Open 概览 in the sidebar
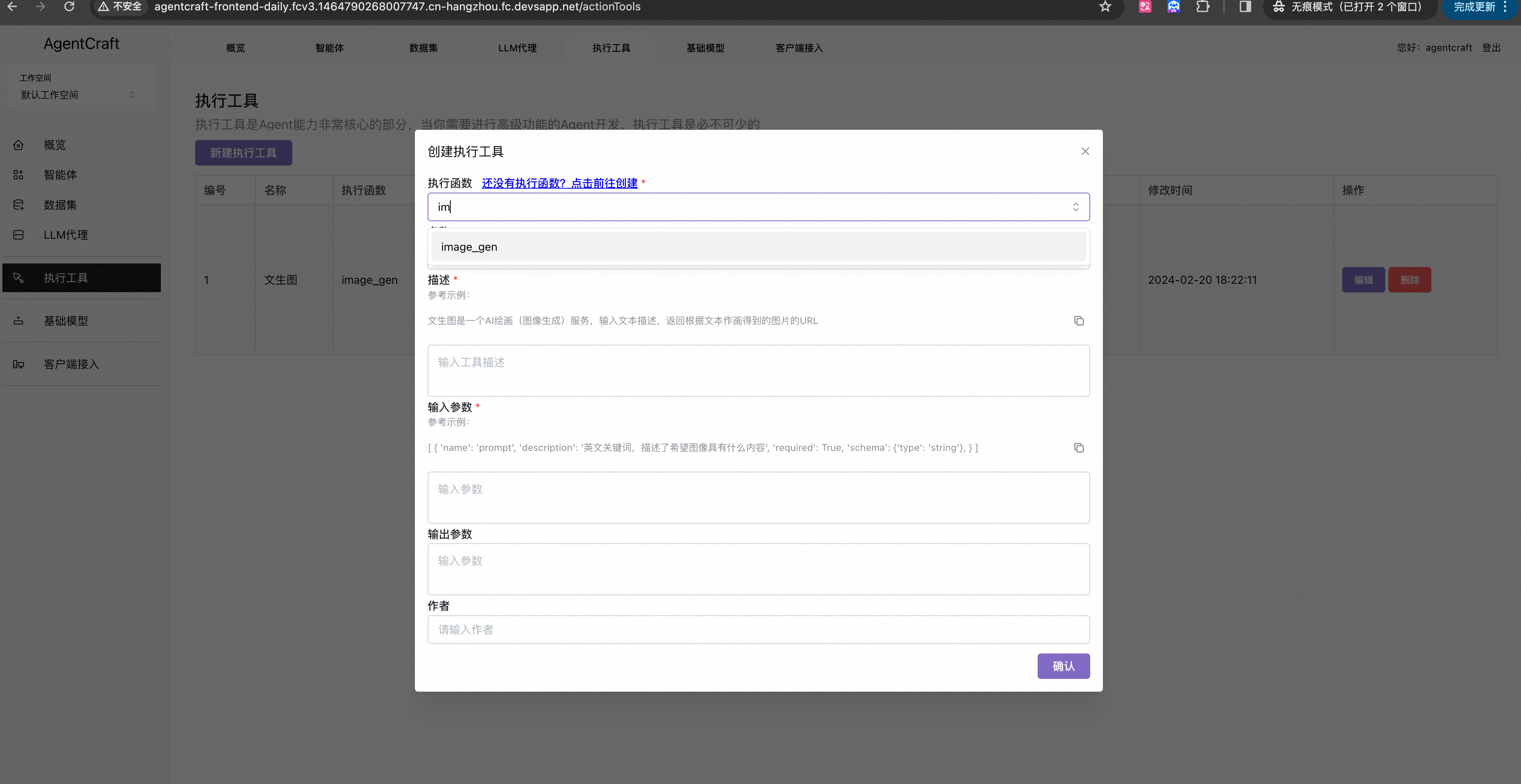Screen dimensions: 1521x784 tap(54, 144)
